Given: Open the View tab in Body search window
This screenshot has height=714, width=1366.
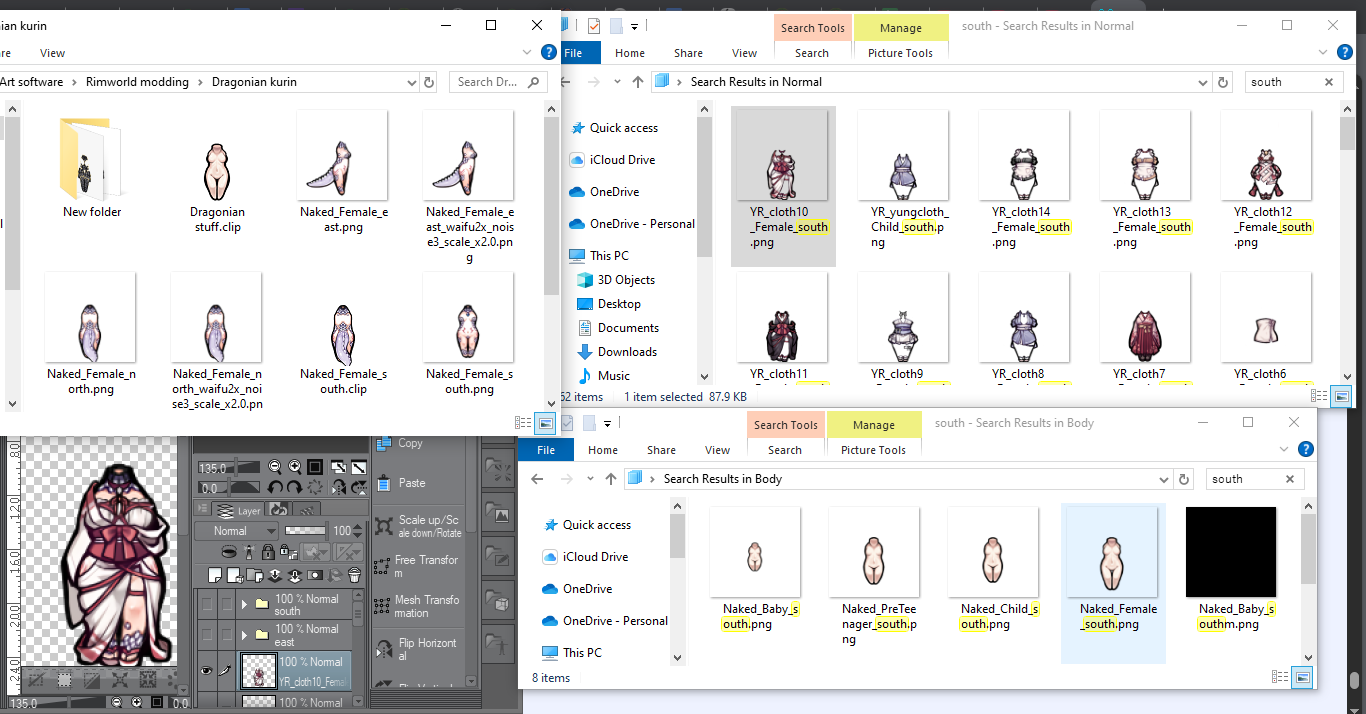Looking at the screenshot, I should pos(718,450).
